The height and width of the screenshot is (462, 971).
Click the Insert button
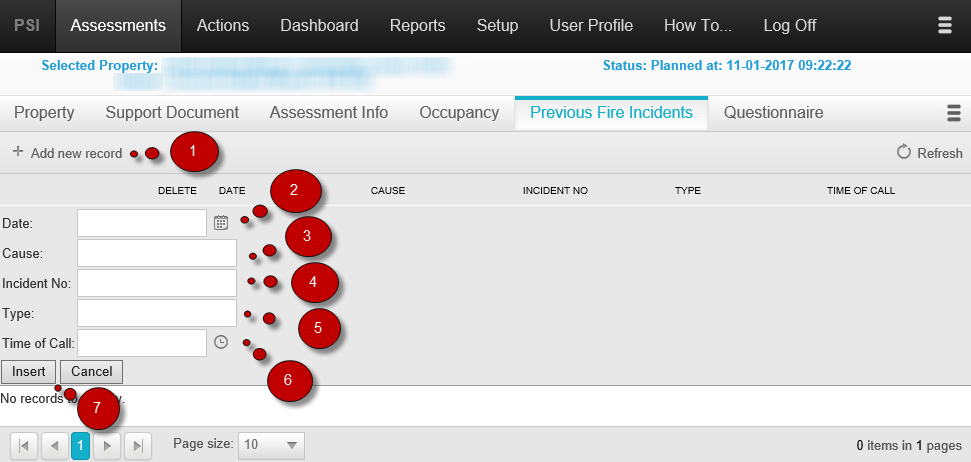pos(28,372)
